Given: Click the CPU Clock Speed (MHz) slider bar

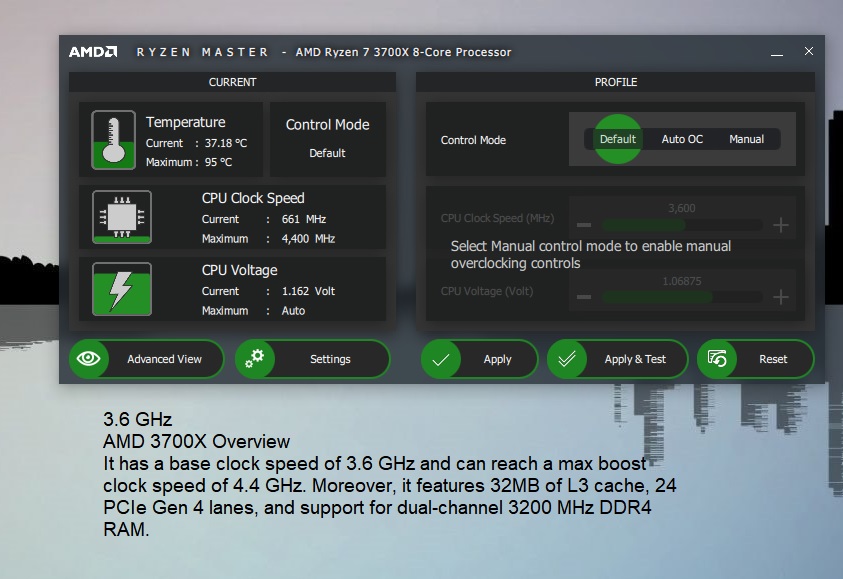Looking at the screenshot, I should pyautogui.click(x=682, y=225).
